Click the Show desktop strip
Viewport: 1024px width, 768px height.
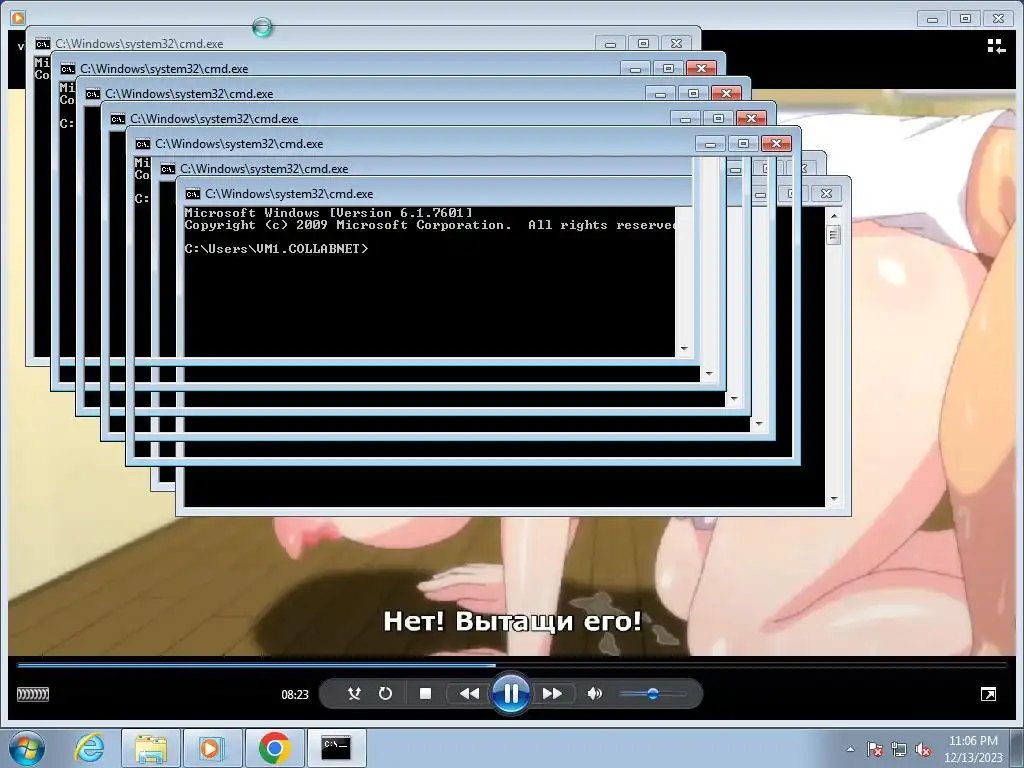pos(1017,748)
